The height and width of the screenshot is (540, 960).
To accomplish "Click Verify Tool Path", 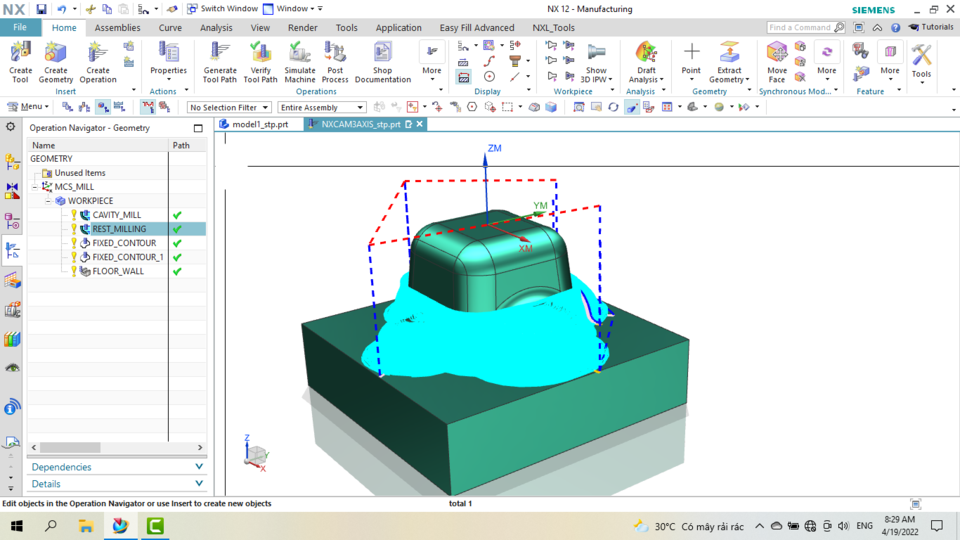I will click(x=260, y=62).
